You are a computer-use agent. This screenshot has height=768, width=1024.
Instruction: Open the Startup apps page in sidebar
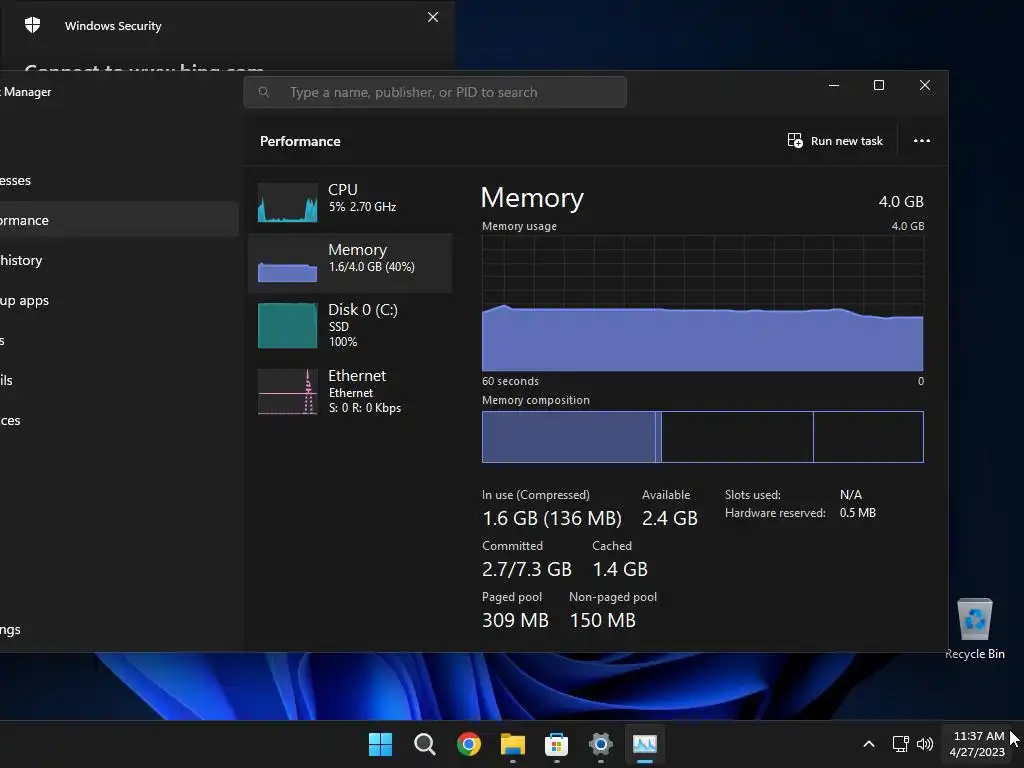118,300
